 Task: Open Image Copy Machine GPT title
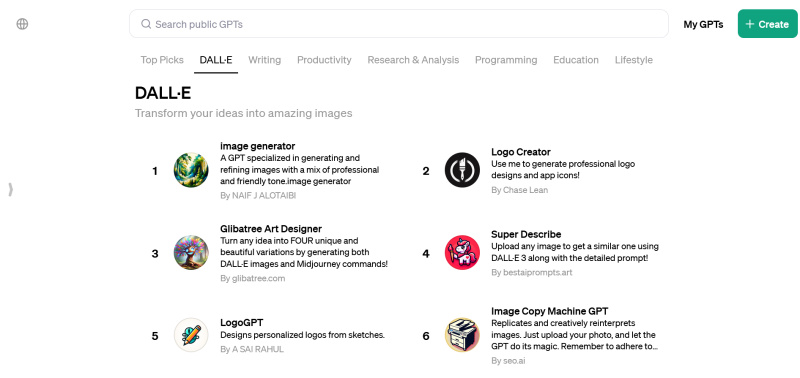click(549, 311)
